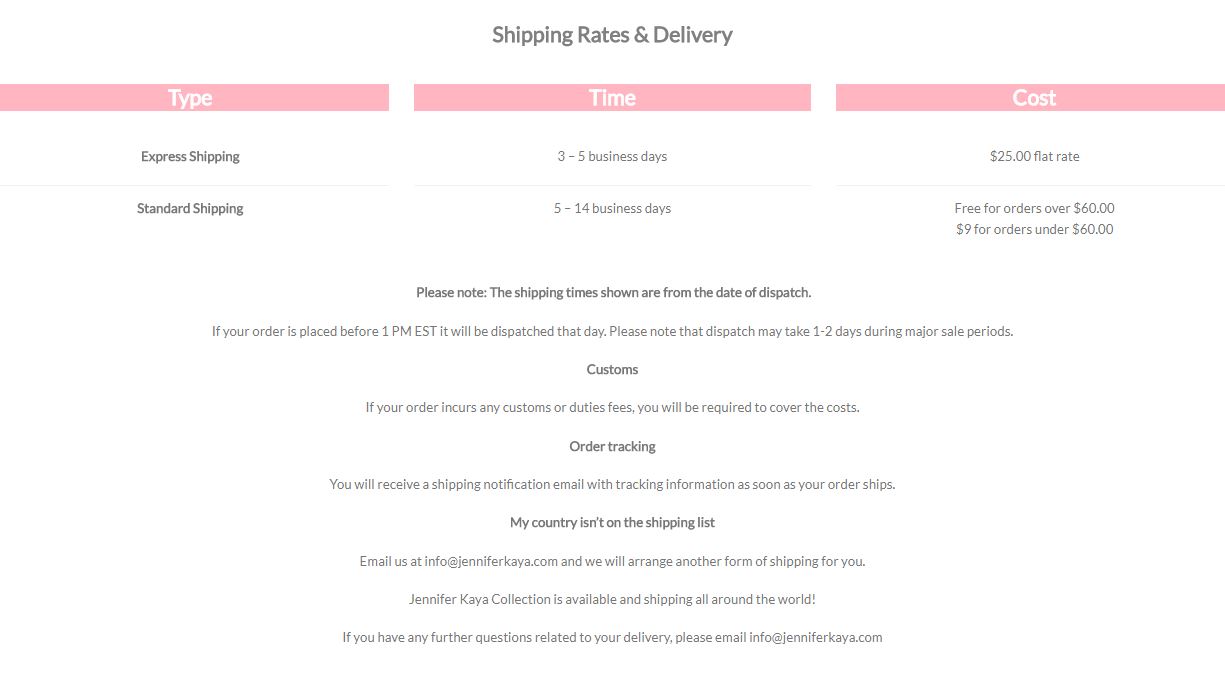
Task: Click the shipping notification email sentence
Action: click(612, 484)
